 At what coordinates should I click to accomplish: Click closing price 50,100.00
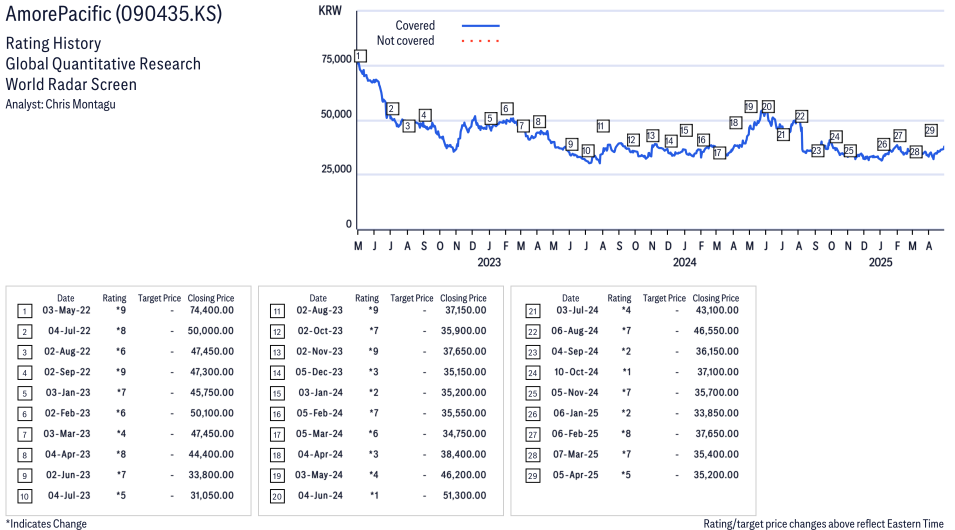coord(211,413)
